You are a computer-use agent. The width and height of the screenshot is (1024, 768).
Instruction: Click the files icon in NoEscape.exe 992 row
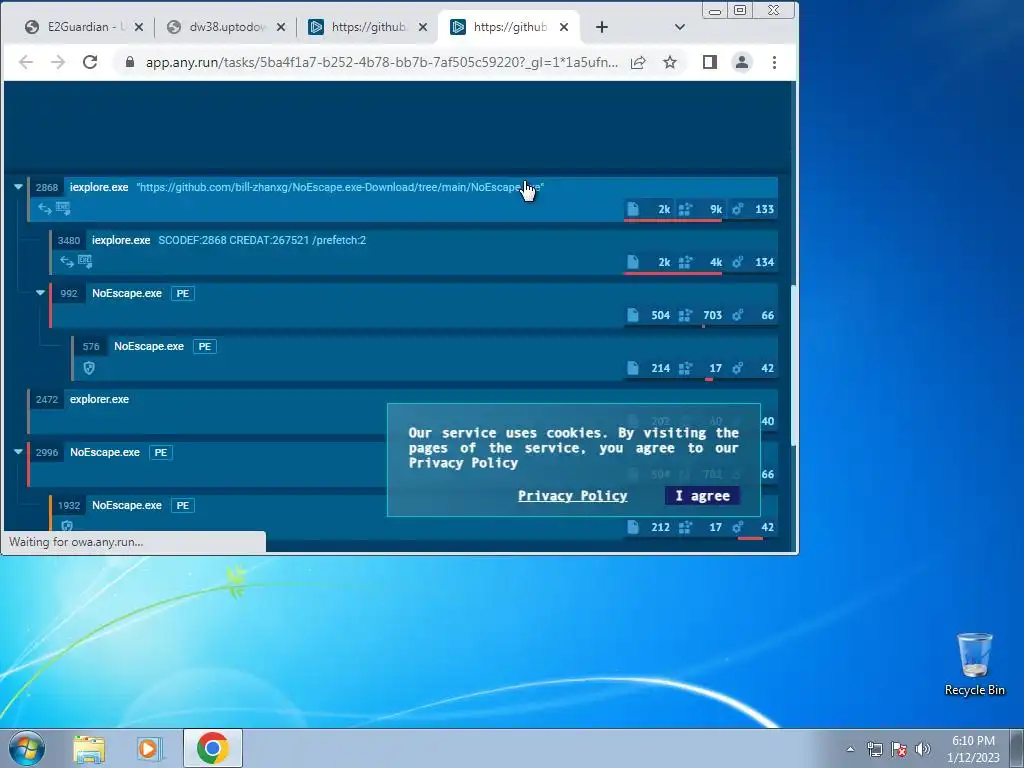pyautogui.click(x=633, y=315)
